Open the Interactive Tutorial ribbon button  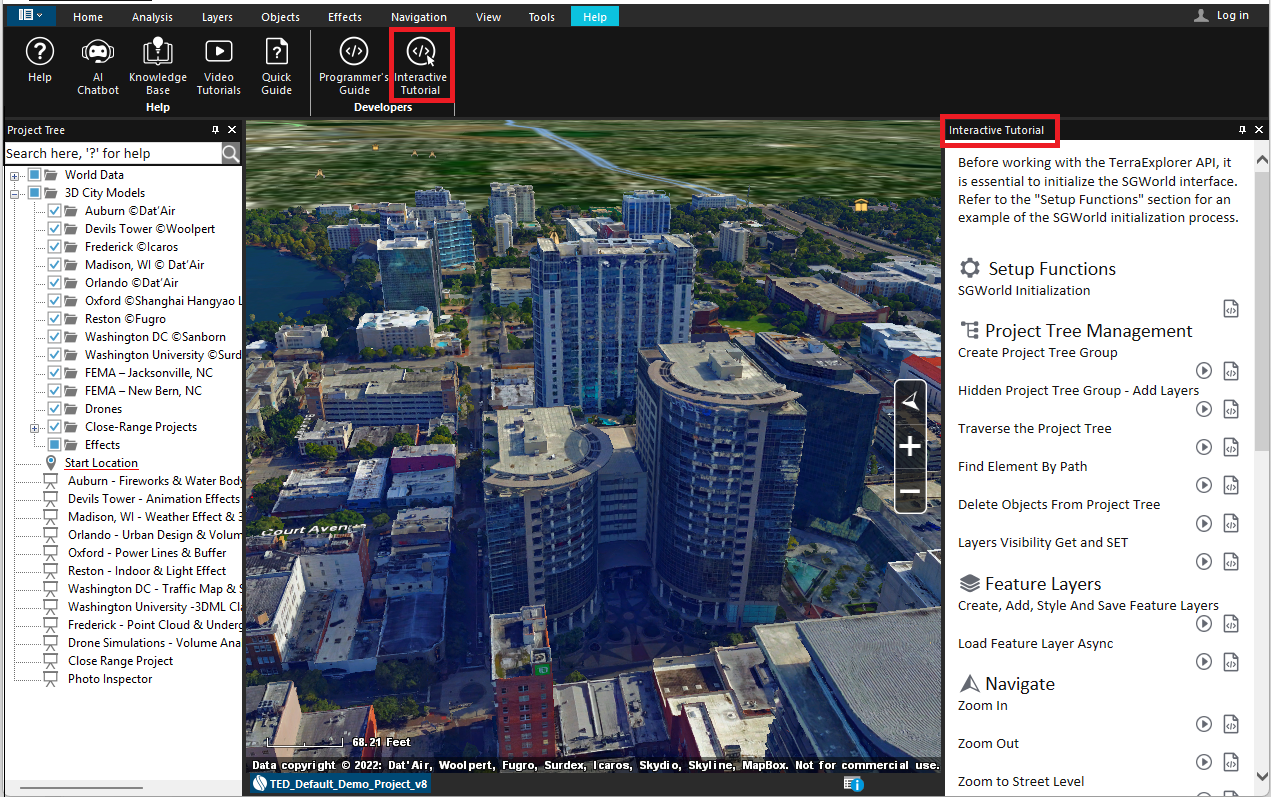pos(421,66)
